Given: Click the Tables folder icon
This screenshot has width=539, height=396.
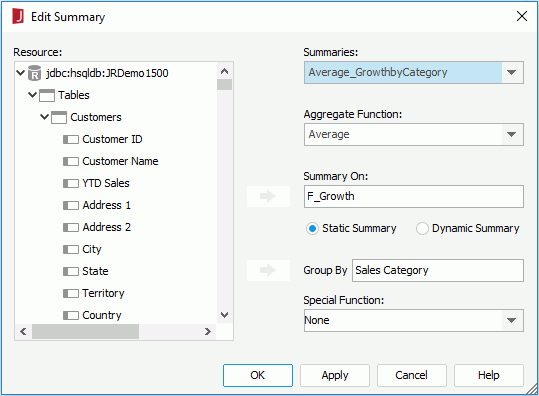Looking at the screenshot, I should click(x=47, y=95).
